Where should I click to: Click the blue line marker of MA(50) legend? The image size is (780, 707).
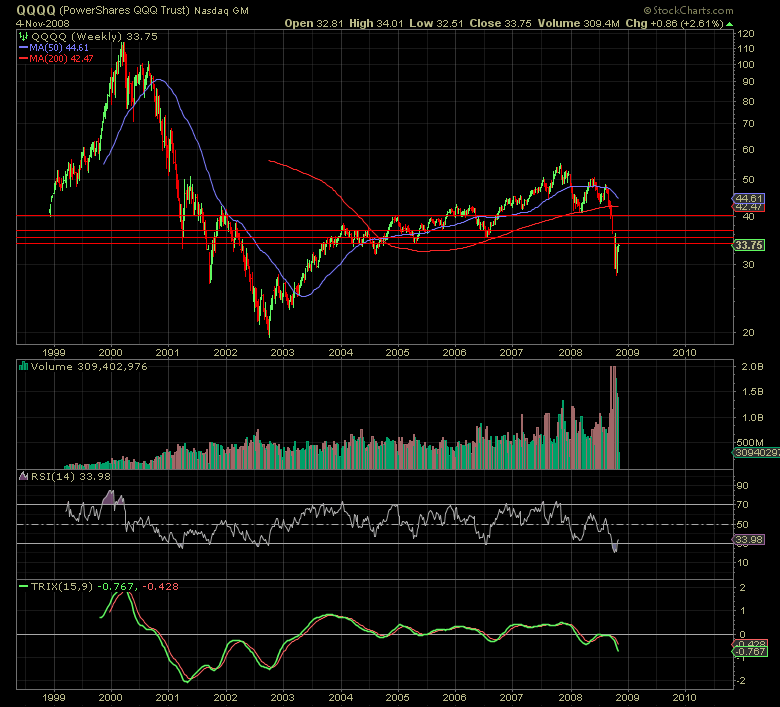(x=23, y=48)
